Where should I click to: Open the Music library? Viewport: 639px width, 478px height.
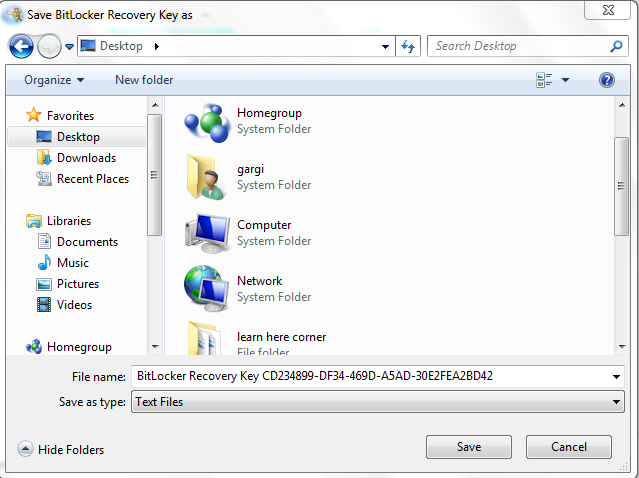tap(73, 263)
